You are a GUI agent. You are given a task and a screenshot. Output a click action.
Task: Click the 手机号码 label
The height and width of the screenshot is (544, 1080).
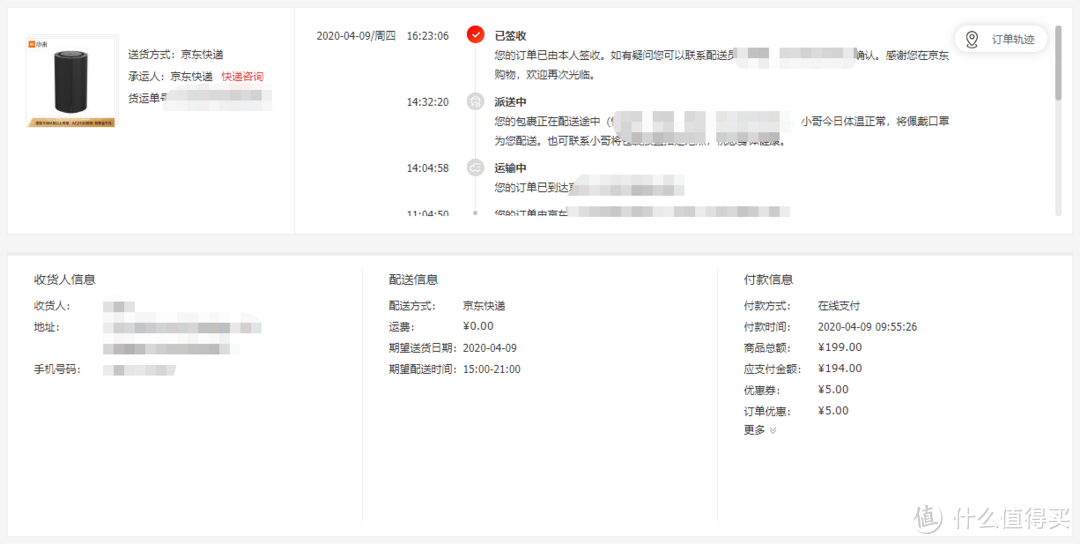[x=58, y=370]
